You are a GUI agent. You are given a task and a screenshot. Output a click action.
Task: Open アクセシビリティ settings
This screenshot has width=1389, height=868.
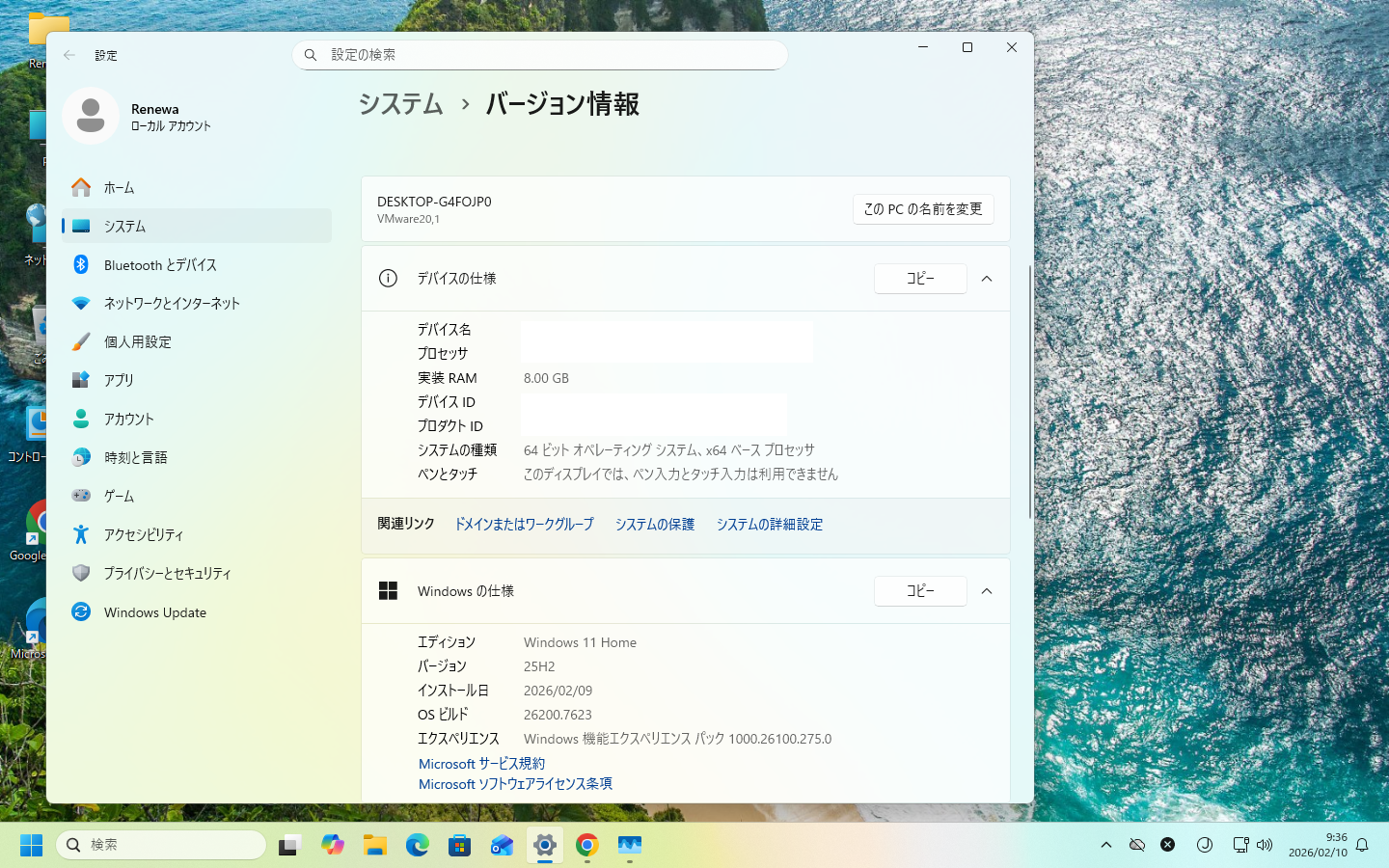pyautogui.click(x=143, y=534)
